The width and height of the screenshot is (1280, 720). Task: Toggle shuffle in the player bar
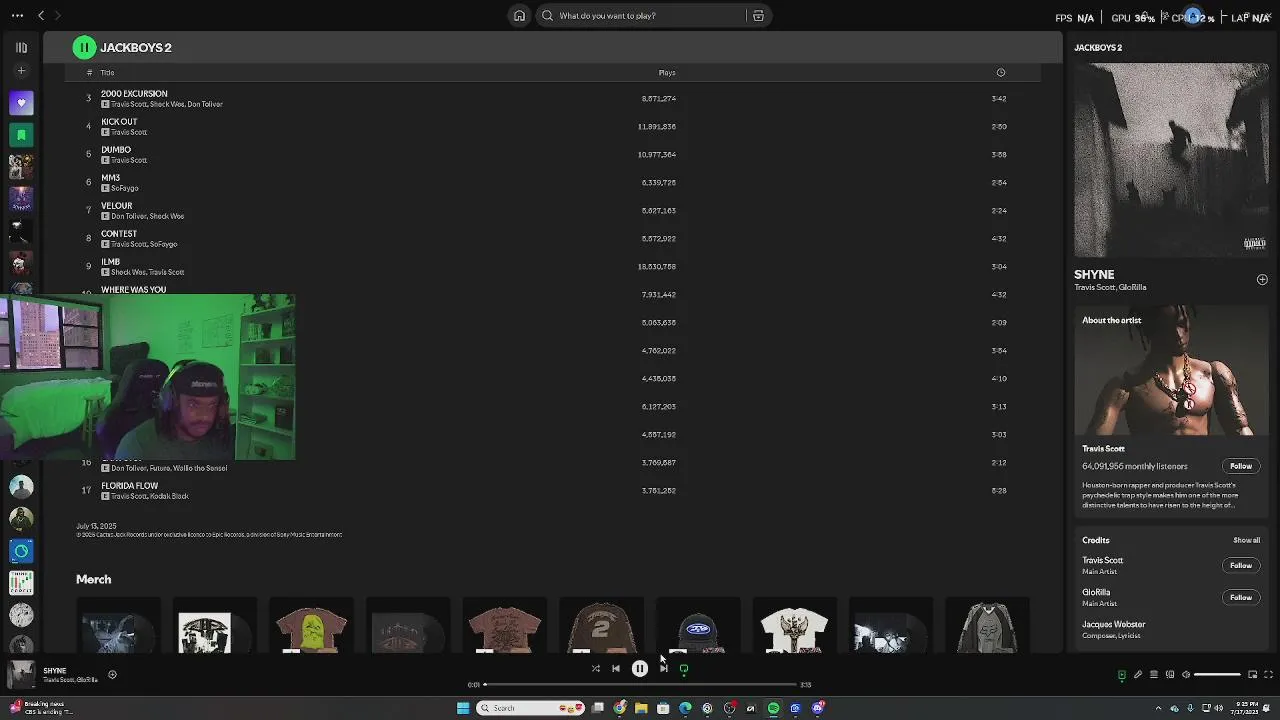tap(595, 669)
